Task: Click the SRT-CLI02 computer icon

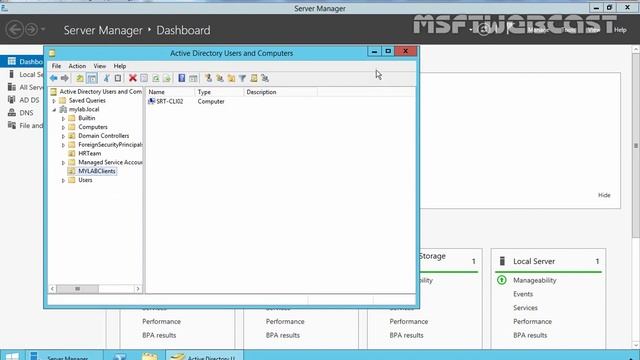Action: pyautogui.click(x=151, y=101)
